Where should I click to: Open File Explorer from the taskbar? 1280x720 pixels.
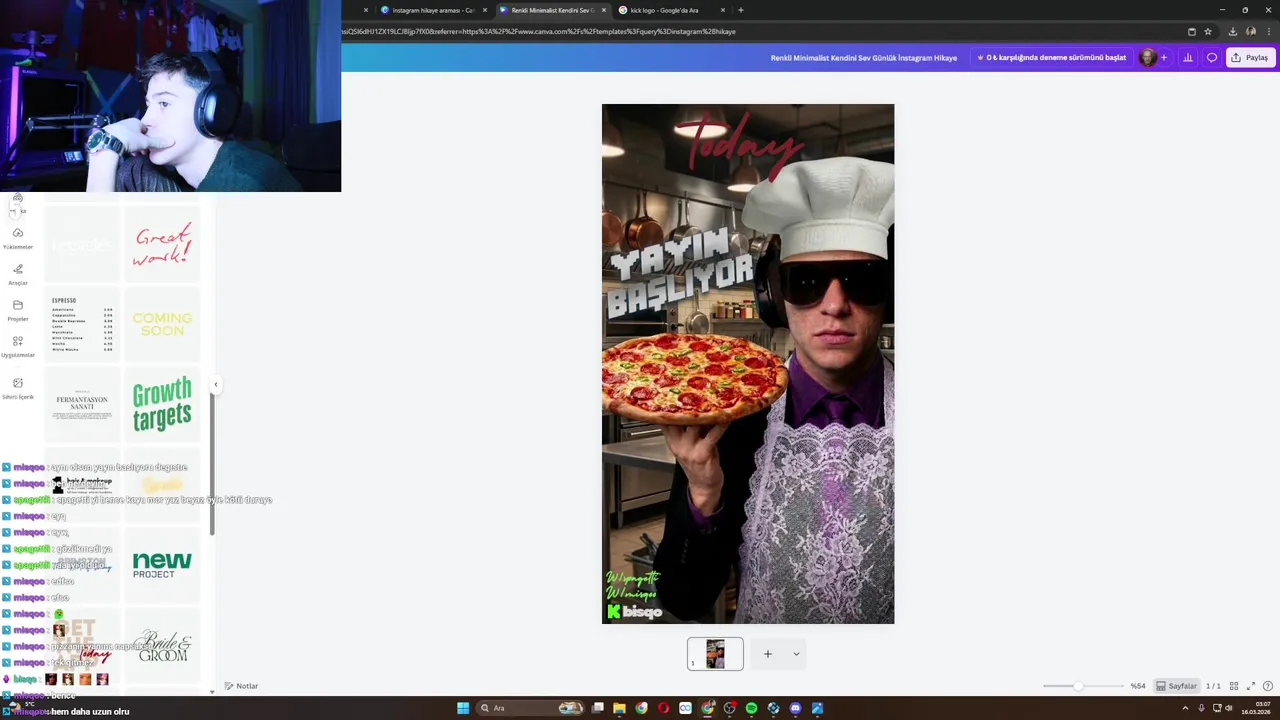click(619, 708)
